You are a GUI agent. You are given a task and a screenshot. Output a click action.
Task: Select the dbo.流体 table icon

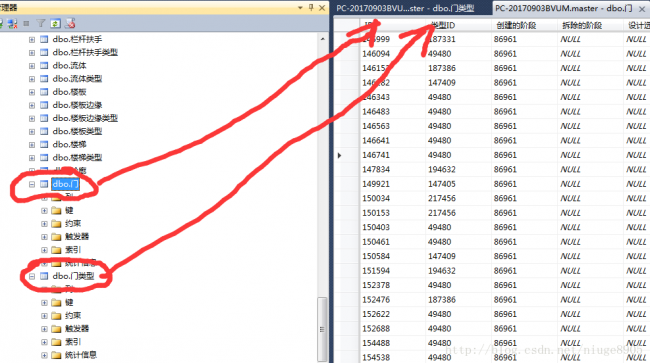[44, 65]
